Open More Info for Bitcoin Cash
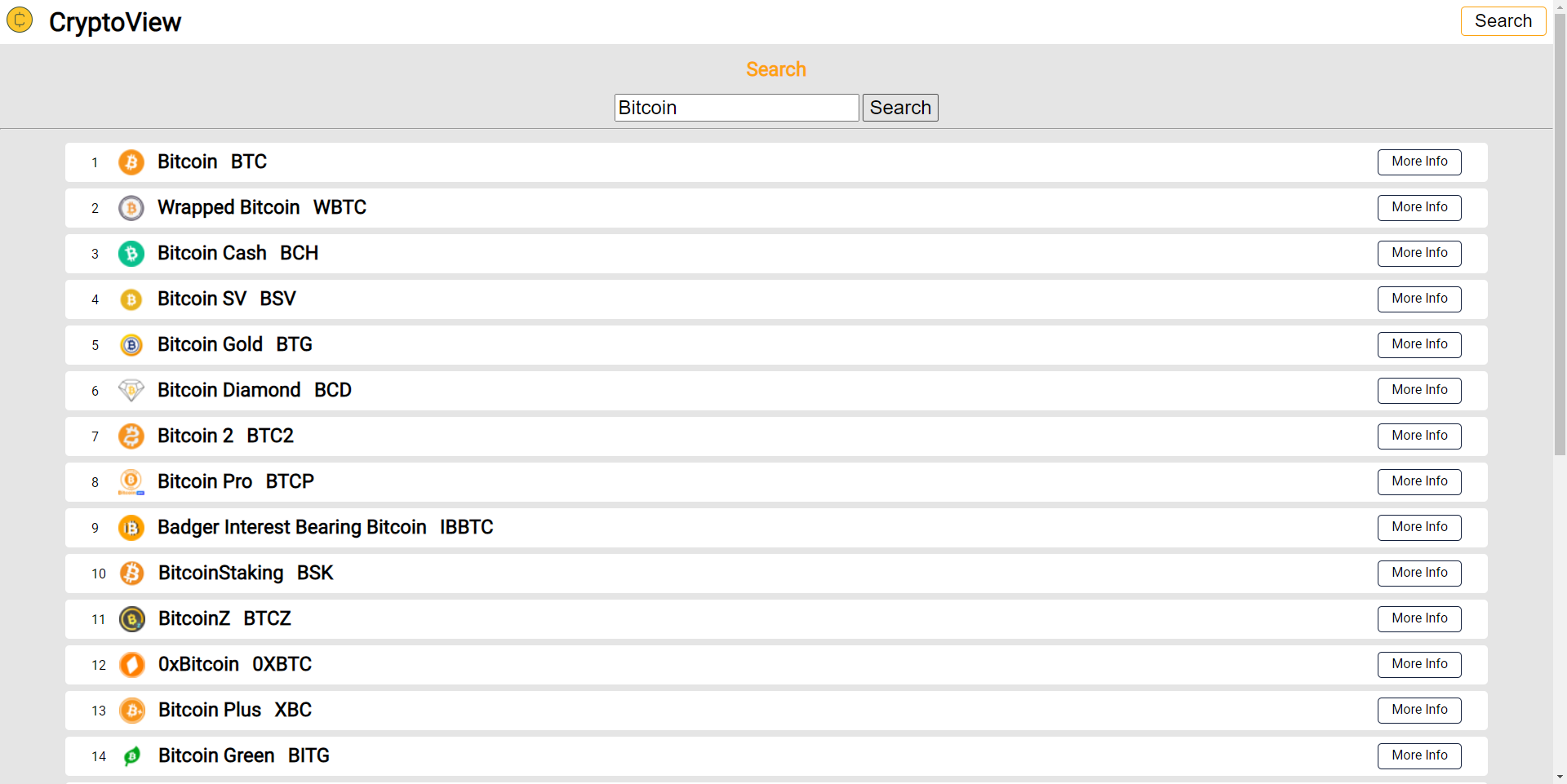Viewport: 1567px width, 784px height. point(1419,253)
